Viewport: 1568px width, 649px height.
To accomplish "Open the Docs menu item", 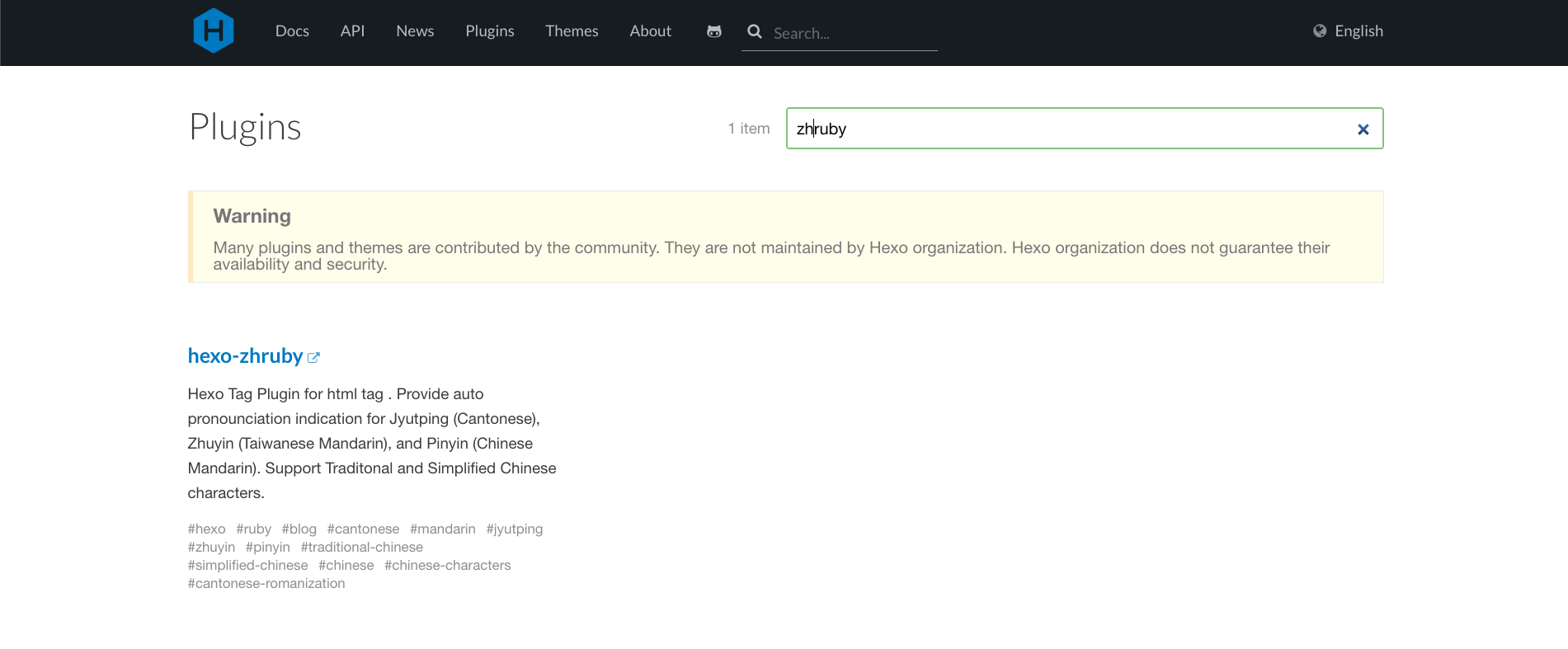I will [x=292, y=31].
